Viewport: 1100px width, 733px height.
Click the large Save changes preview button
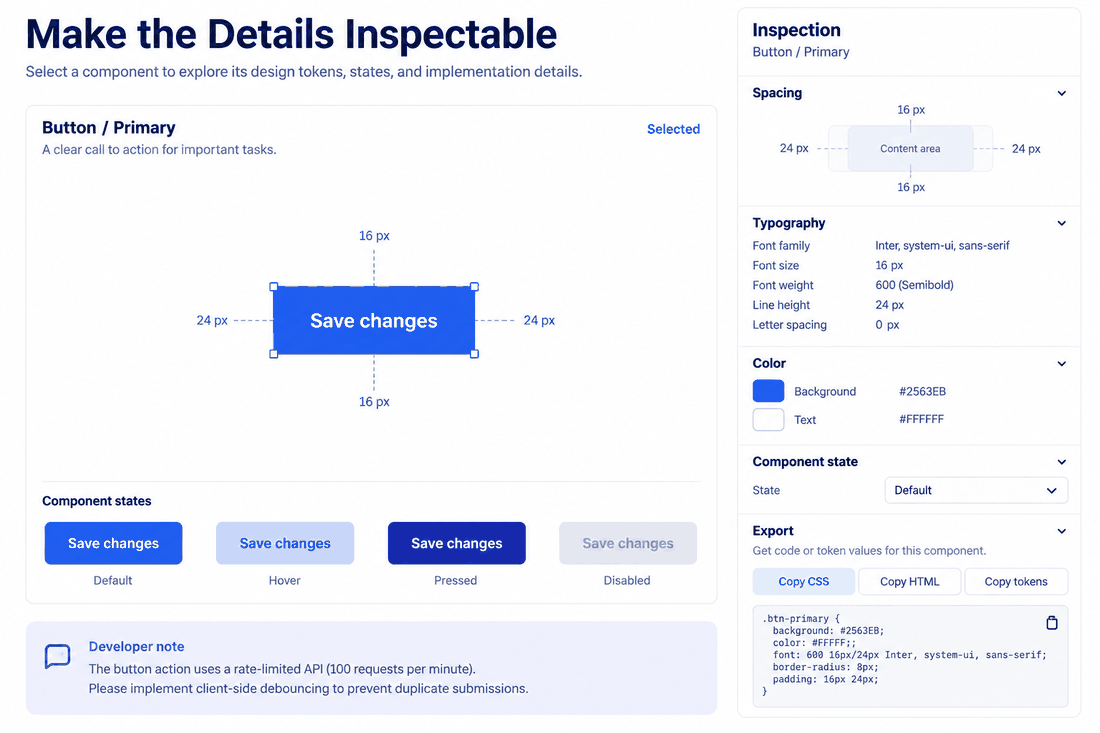click(374, 321)
